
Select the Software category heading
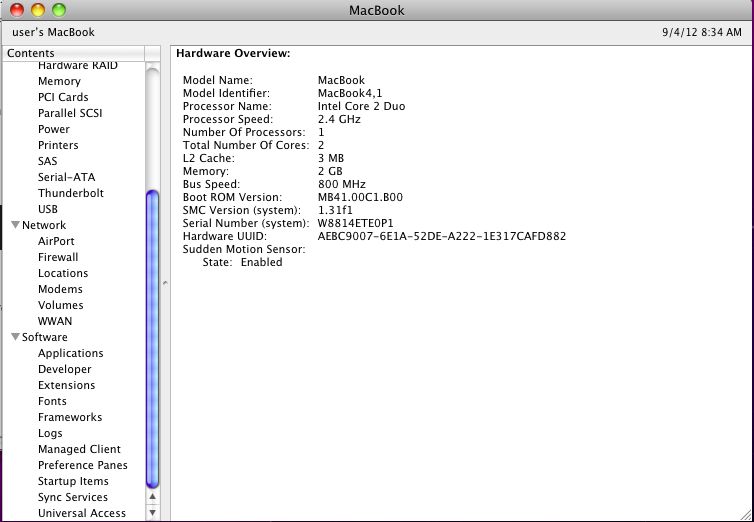pos(45,337)
